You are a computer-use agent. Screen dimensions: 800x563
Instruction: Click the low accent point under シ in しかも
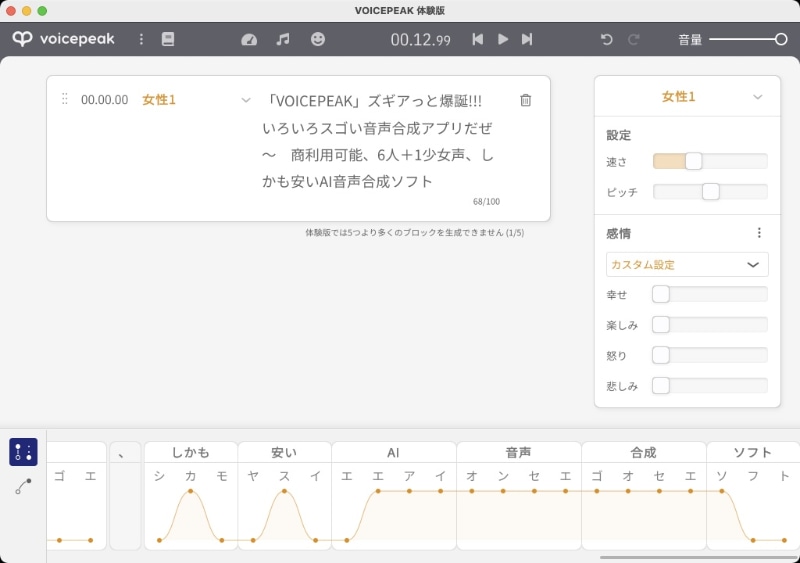tap(159, 540)
